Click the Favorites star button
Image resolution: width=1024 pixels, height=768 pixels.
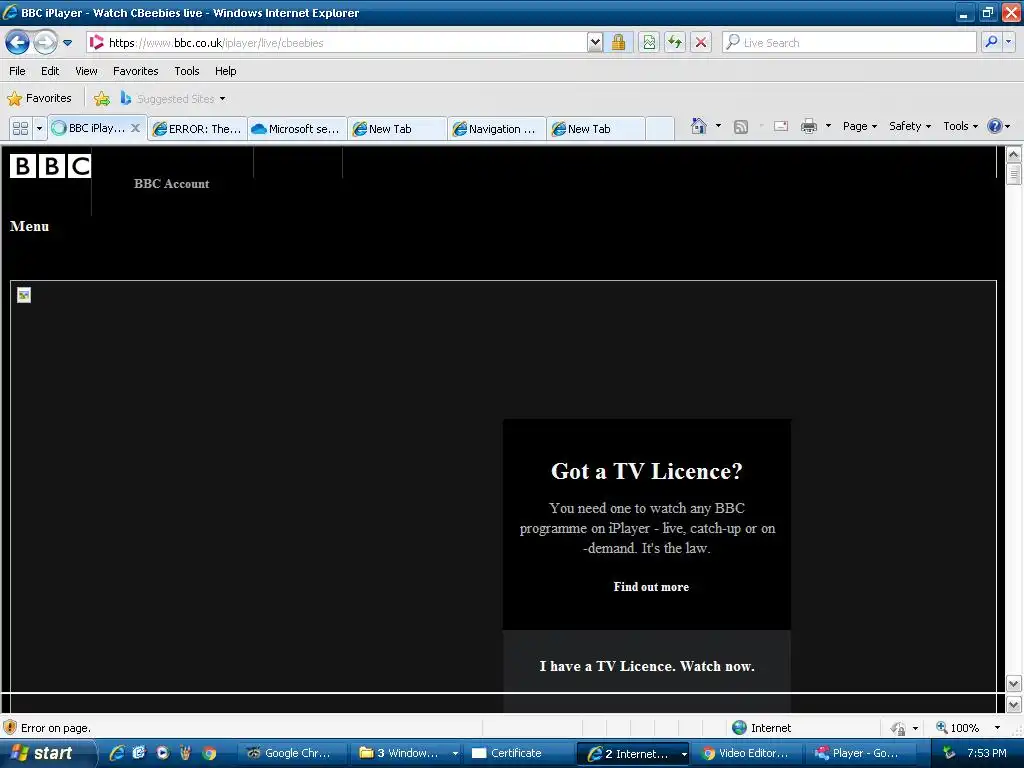[40, 99]
